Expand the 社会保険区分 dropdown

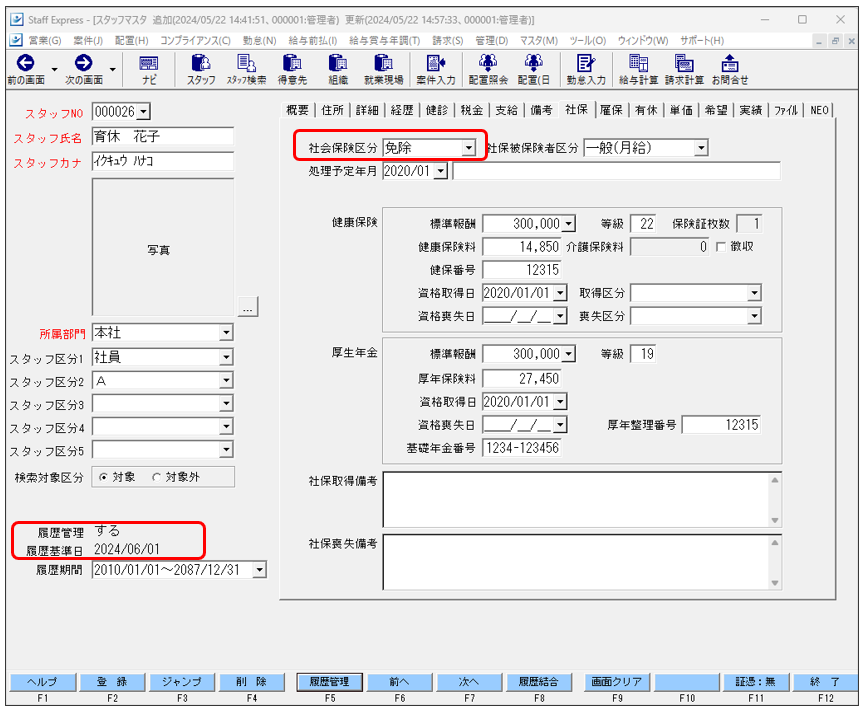[468, 148]
